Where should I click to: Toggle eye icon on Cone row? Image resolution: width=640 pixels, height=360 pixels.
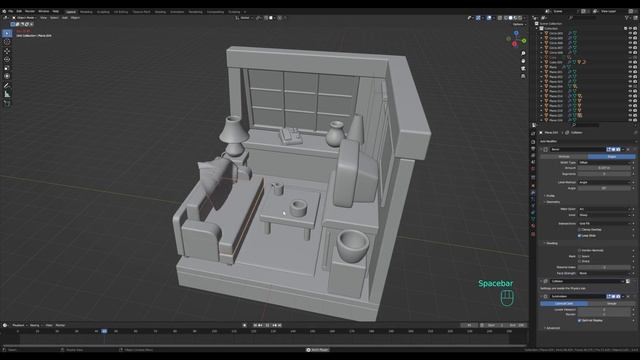click(630, 58)
